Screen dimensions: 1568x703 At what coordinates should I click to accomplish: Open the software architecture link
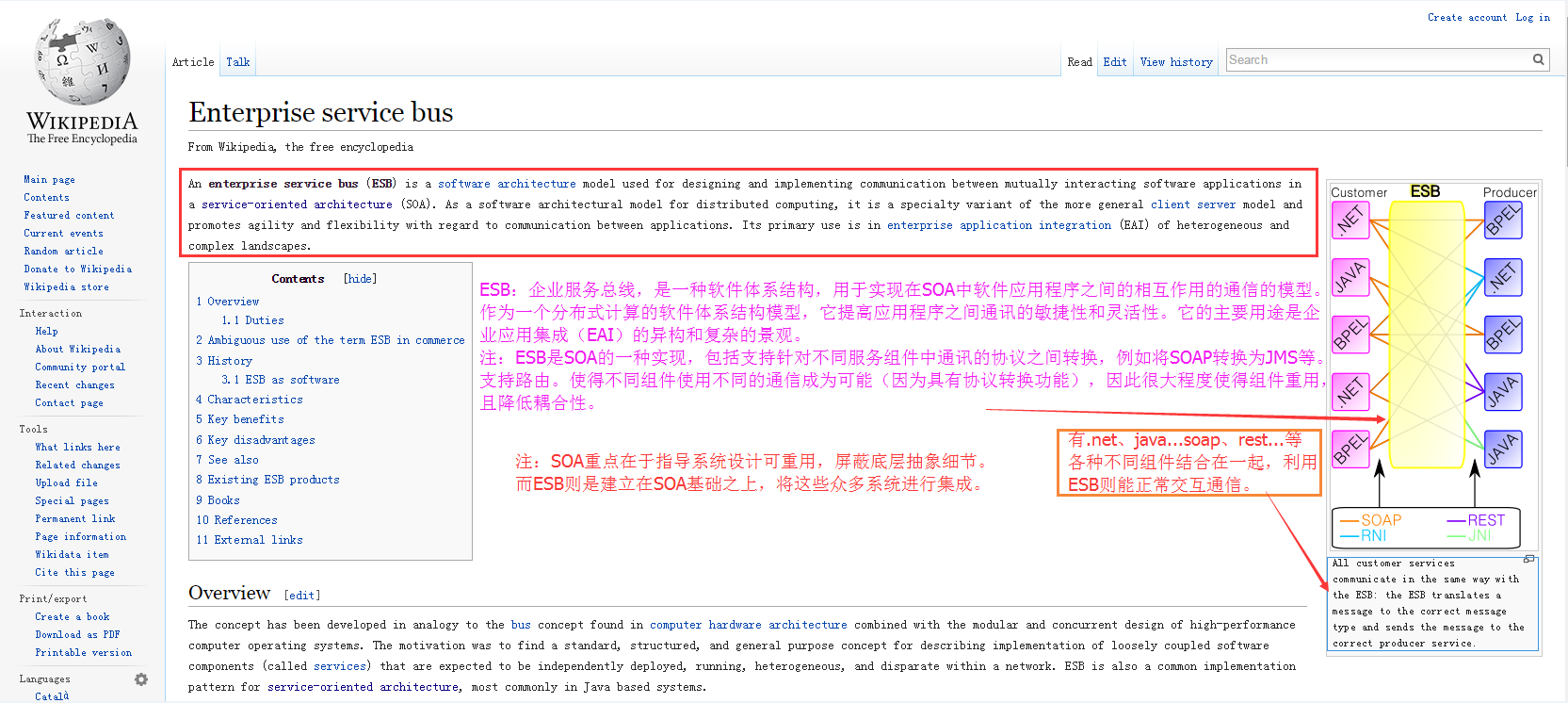pyautogui.click(x=507, y=184)
